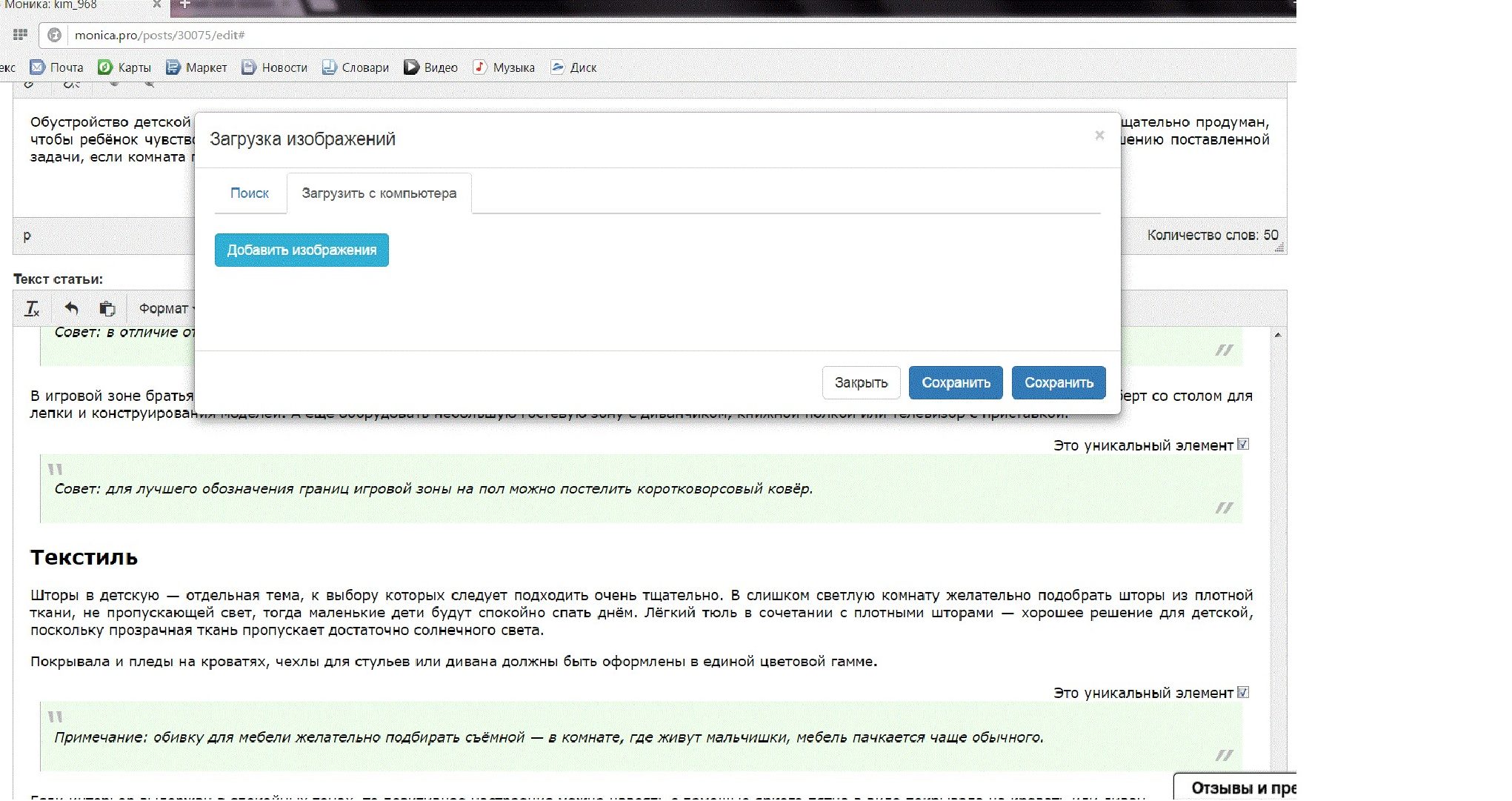Image resolution: width=1512 pixels, height=801 pixels.
Task: Click the Добавить изображения button
Action: click(302, 250)
